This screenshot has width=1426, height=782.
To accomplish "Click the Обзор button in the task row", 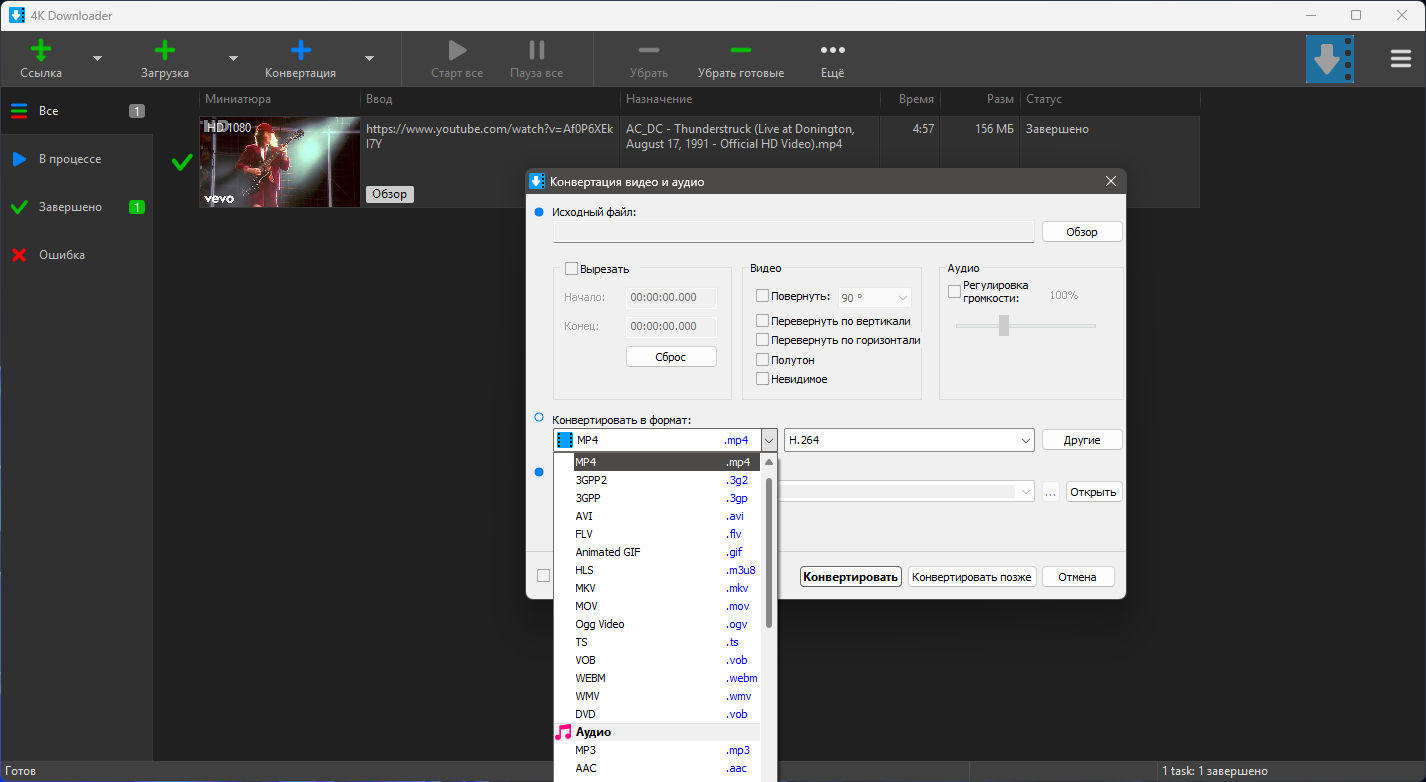I will pos(390,194).
